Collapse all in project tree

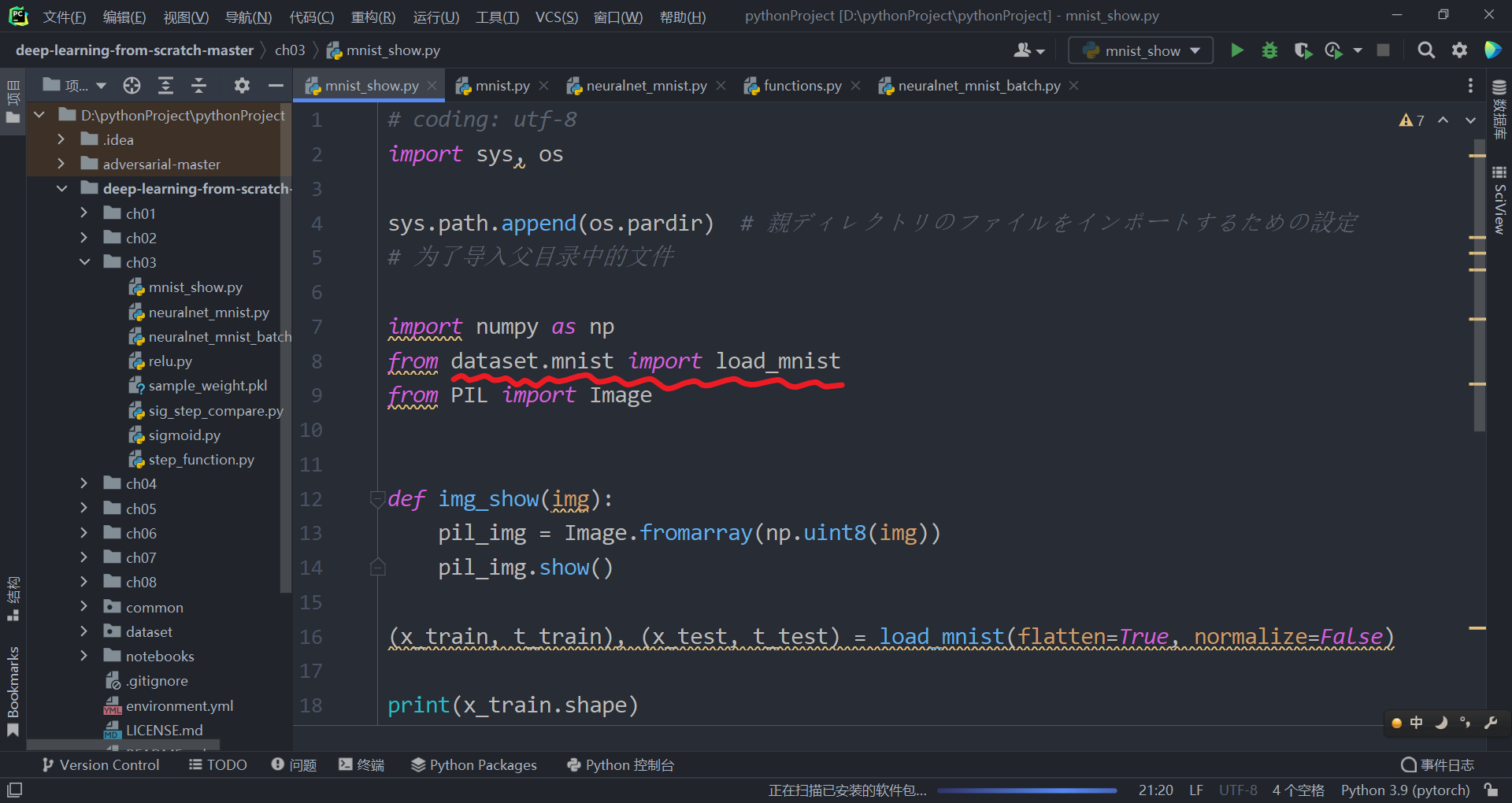198,85
